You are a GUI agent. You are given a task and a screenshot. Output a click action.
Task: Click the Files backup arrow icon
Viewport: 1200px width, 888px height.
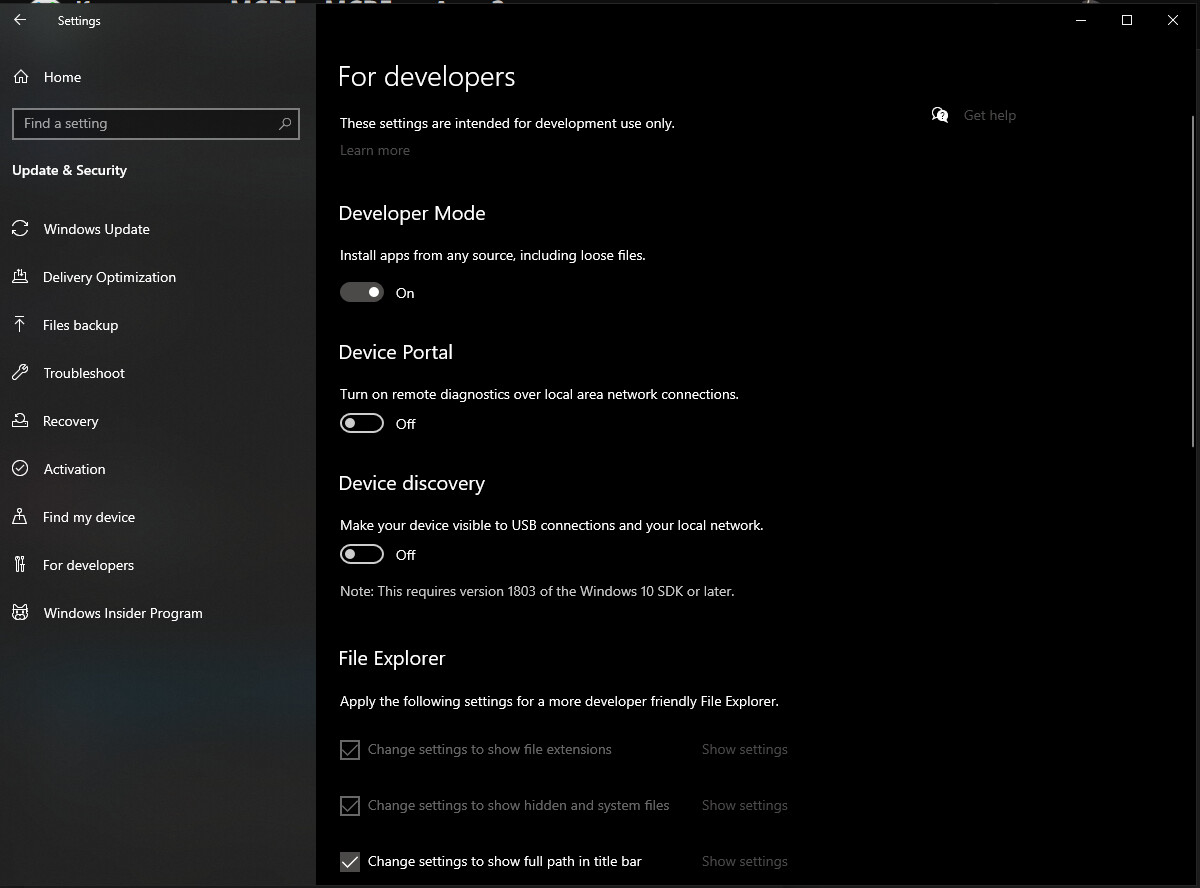point(20,325)
